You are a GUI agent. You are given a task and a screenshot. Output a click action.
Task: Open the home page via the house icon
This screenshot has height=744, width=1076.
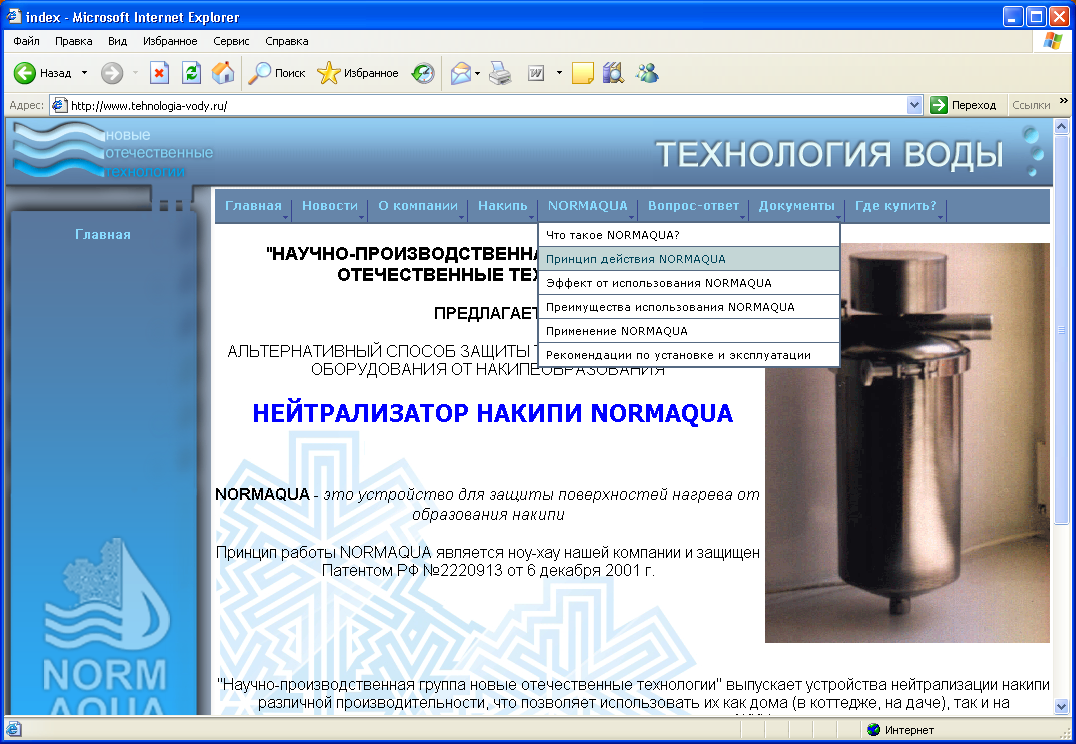222,73
